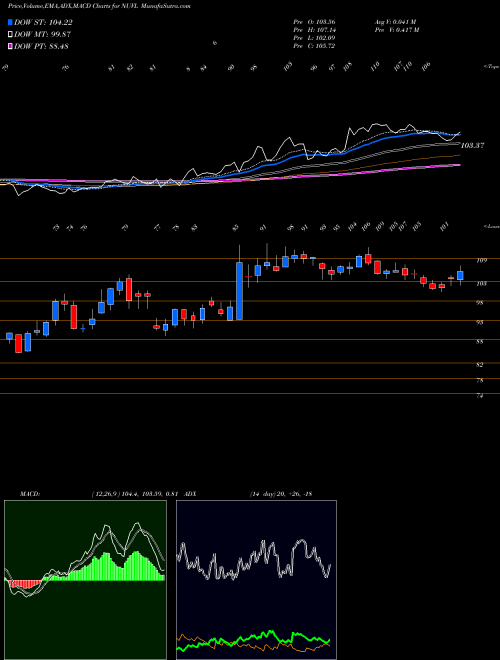The width and height of the screenshot is (500, 660).
Task: Click the 'Pre L: 102.09' value
Action: point(314,38)
